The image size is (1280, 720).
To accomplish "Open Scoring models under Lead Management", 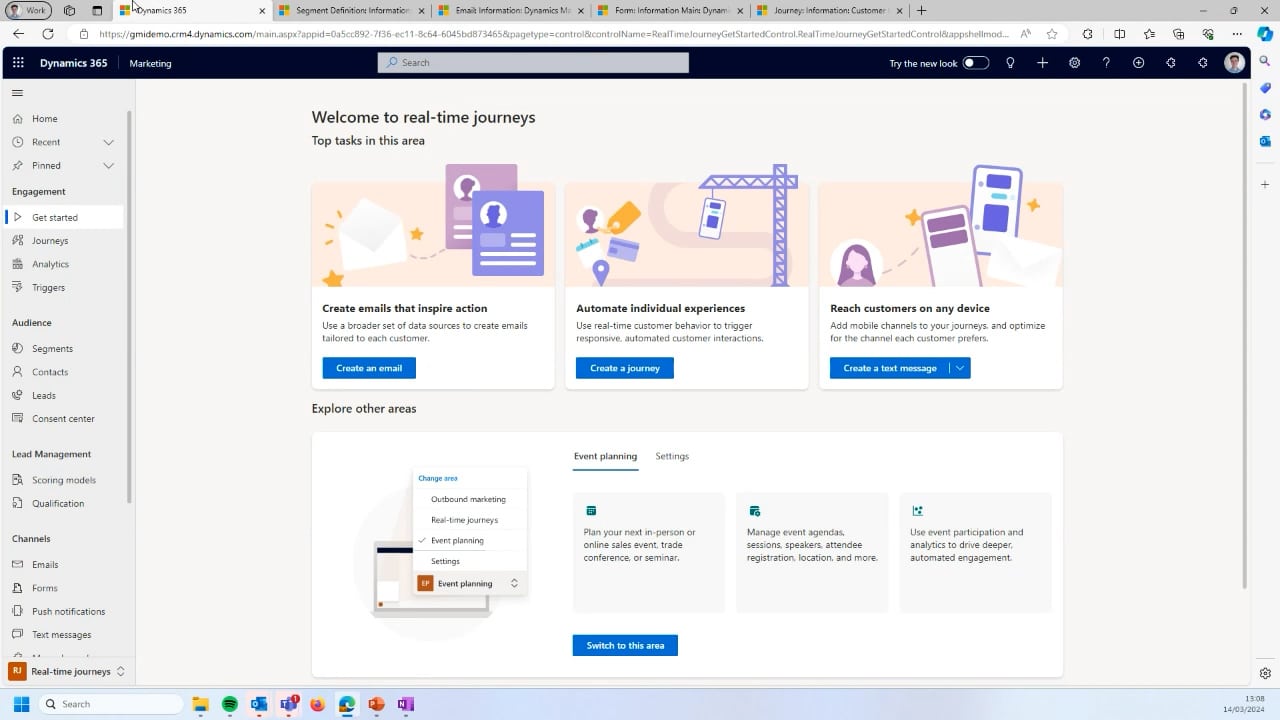I will click(63, 480).
